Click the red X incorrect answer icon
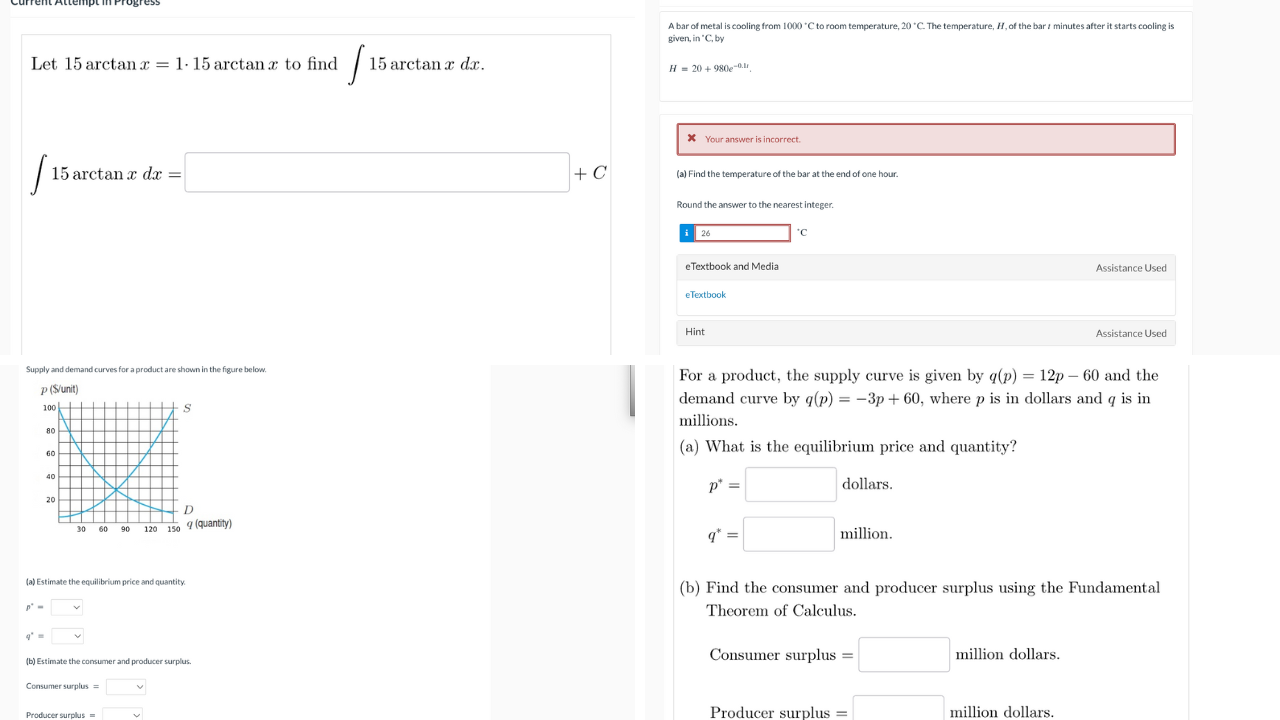Viewport: 1280px width, 720px height. click(x=693, y=139)
